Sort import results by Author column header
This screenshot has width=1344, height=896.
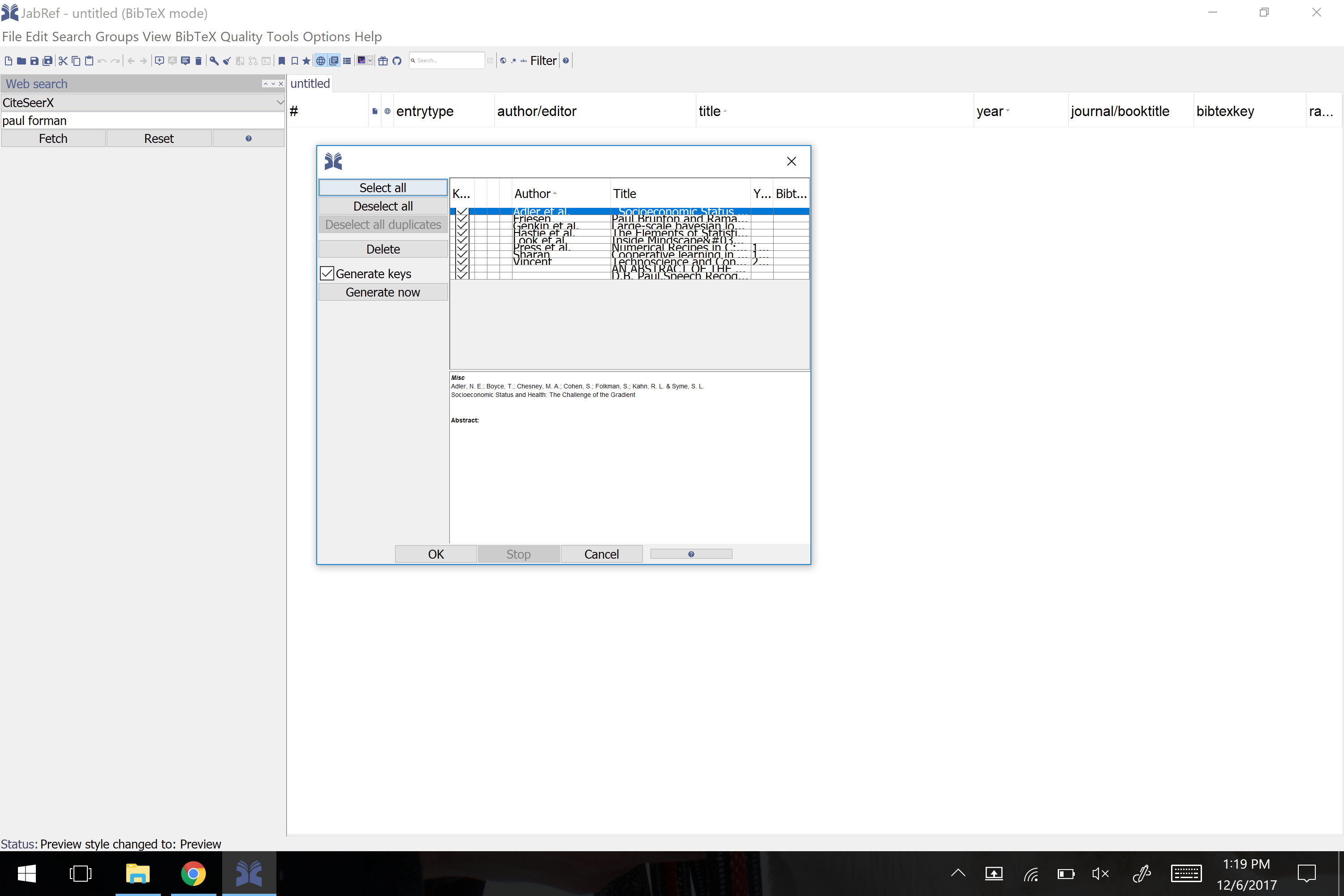[x=532, y=193]
